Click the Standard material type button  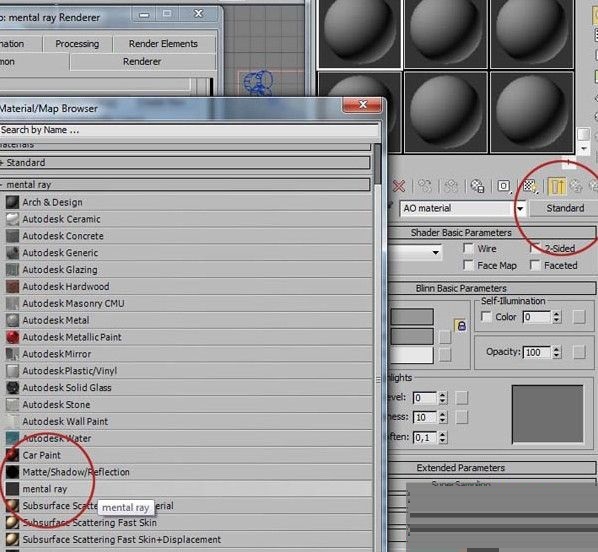(x=564, y=208)
